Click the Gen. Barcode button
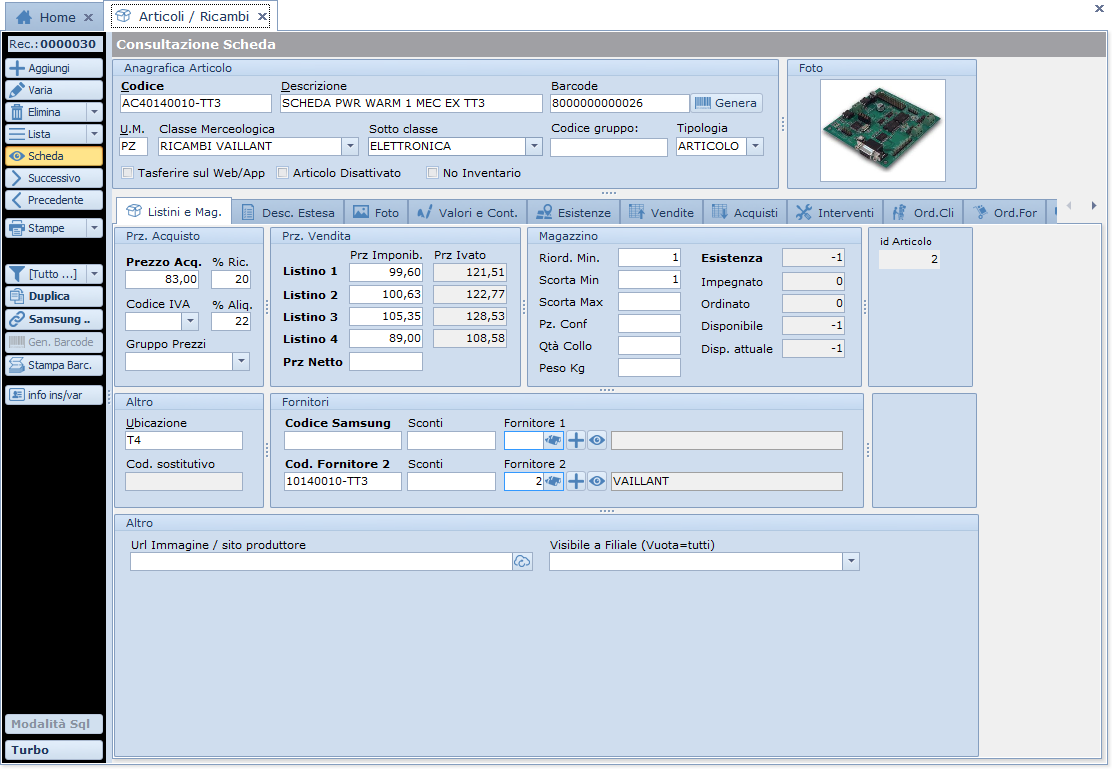Screen dimensions: 1112x769 [x=54, y=342]
